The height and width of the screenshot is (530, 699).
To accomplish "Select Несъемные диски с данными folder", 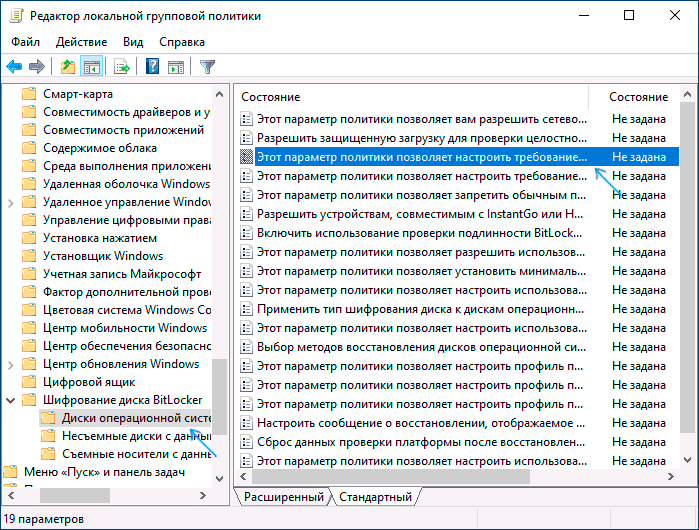I will pos(126,436).
